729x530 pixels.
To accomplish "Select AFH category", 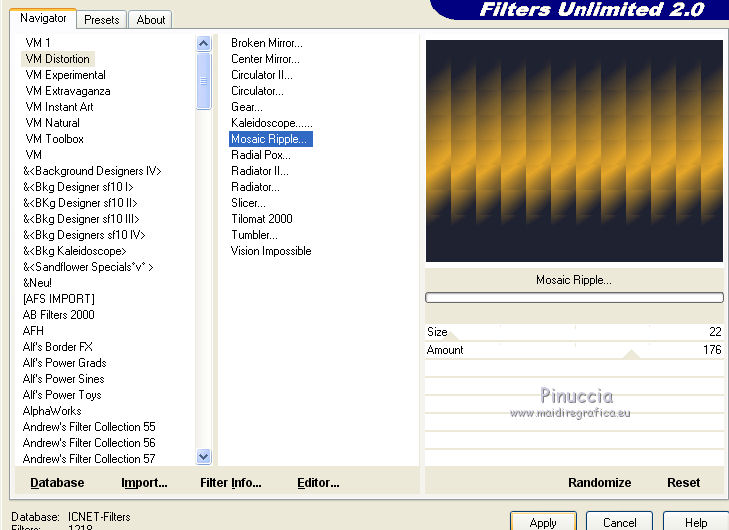I will 33,331.
